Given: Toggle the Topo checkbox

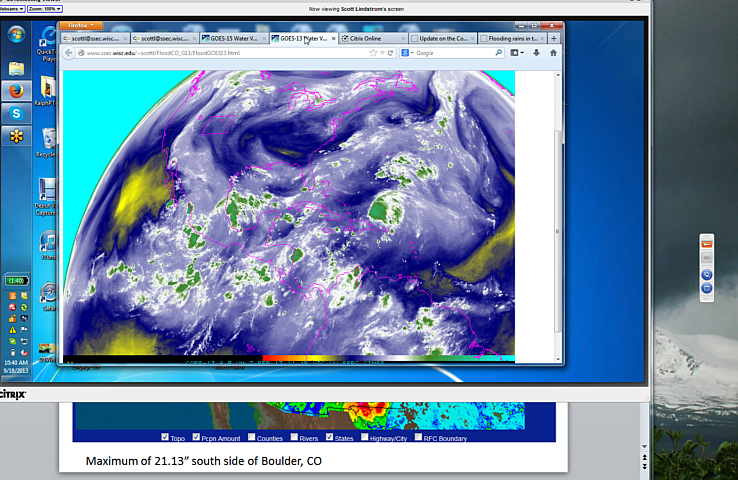Looking at the screenshot, I should (166, 437).
